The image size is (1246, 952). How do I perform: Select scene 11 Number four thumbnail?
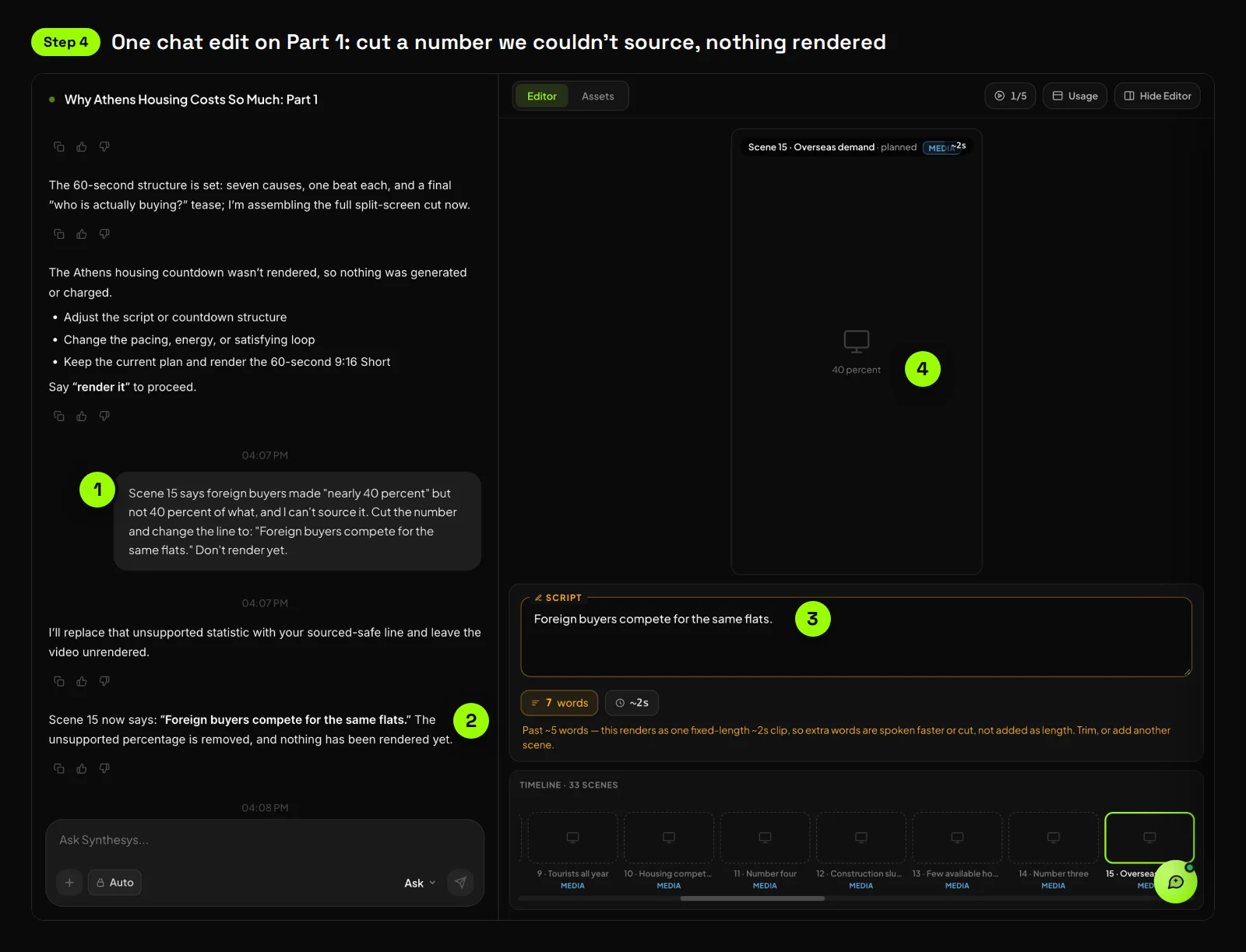click(x=765, y=838)
